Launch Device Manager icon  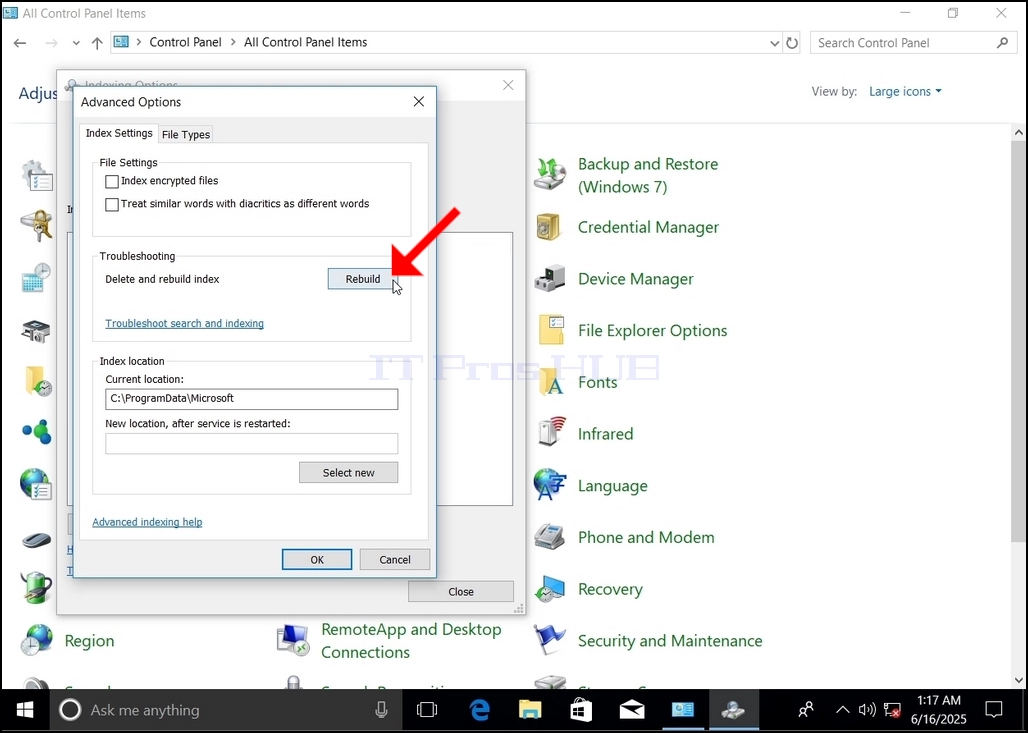point(549,279)
